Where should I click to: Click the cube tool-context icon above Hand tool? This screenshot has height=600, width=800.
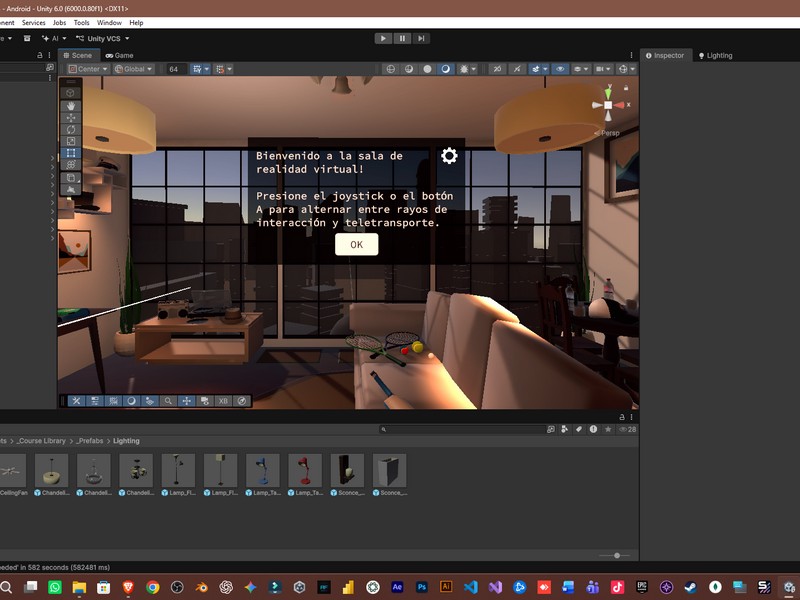(x=71, y=93)
